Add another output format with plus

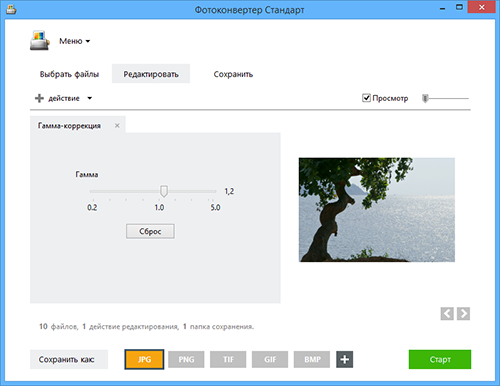[x=345, y=359]
